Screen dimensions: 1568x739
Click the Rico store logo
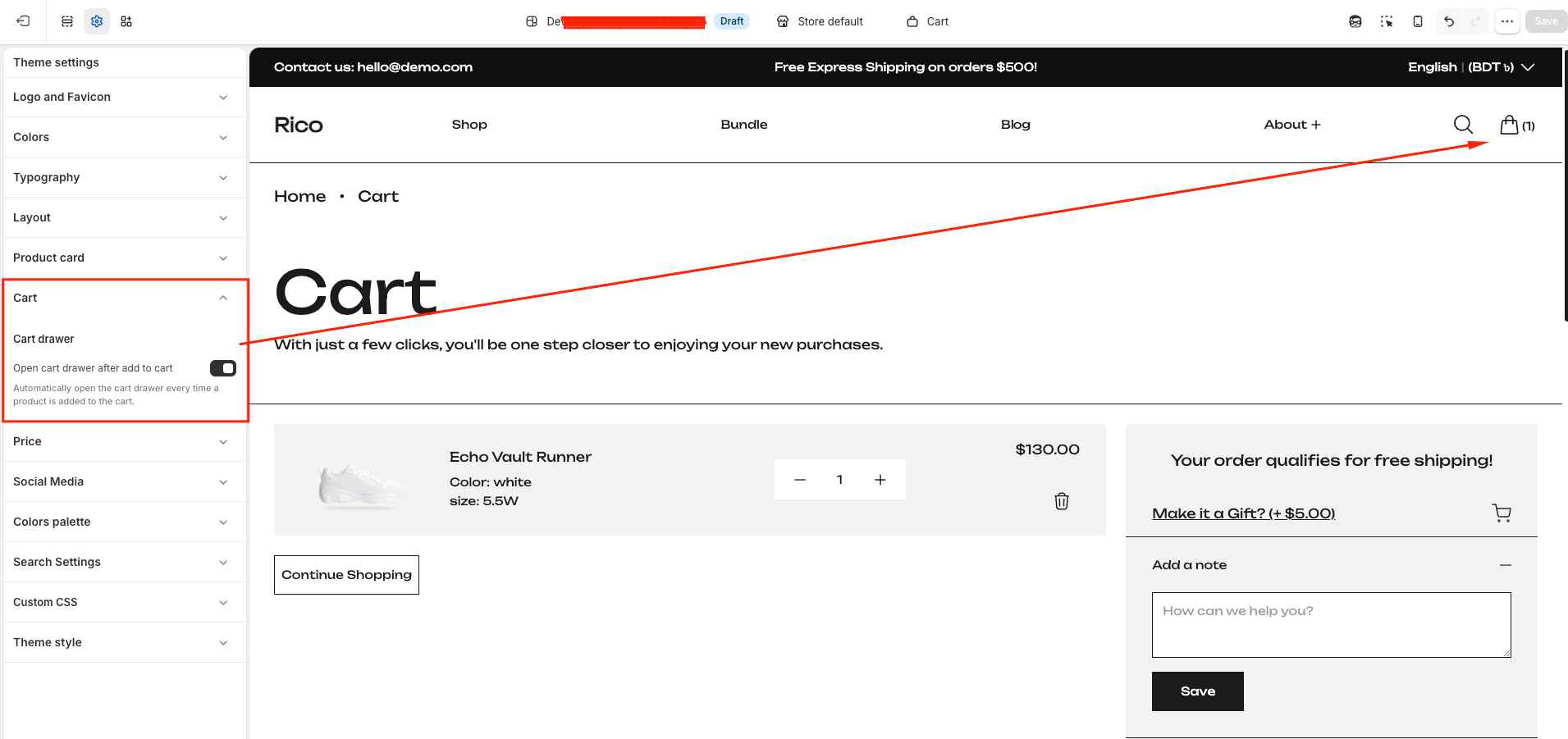pos(299,125)
